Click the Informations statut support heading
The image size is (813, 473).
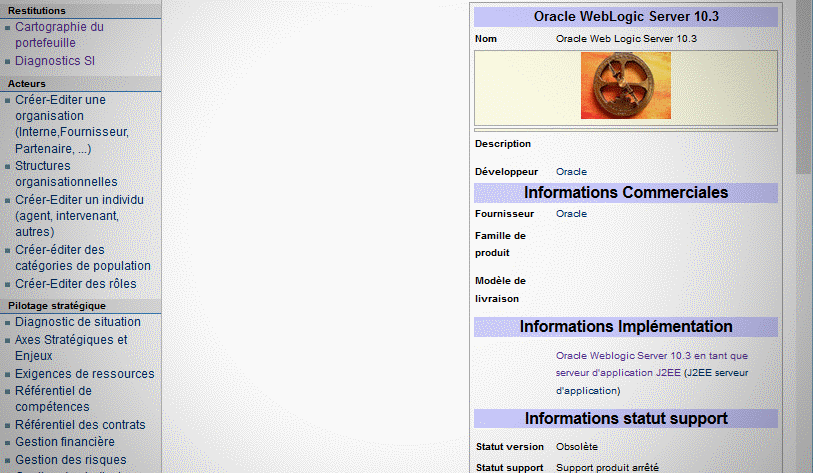pyautogui.click(x=626, y=419)
